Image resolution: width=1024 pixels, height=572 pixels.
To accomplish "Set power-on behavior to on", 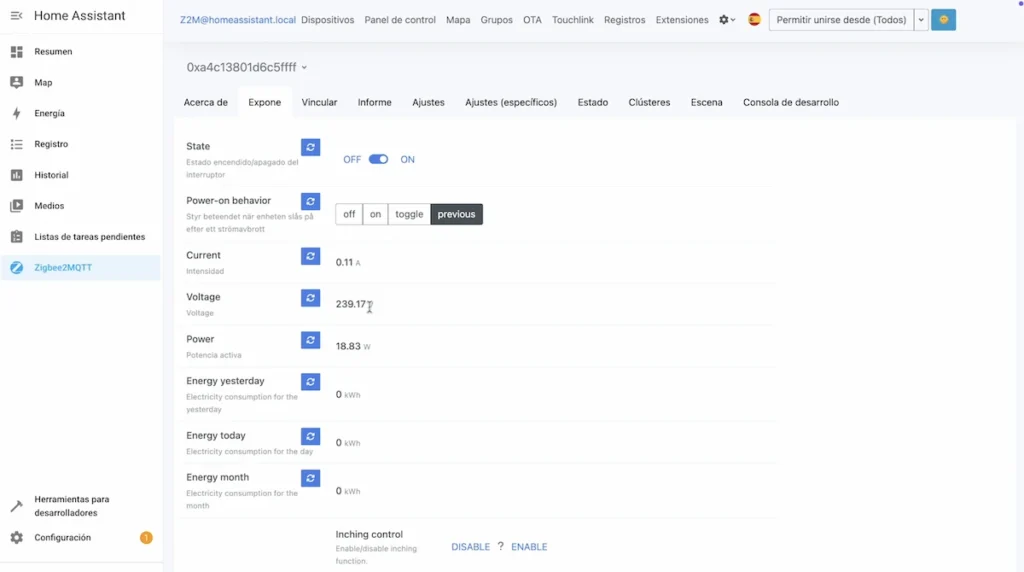I will [376, 214].
